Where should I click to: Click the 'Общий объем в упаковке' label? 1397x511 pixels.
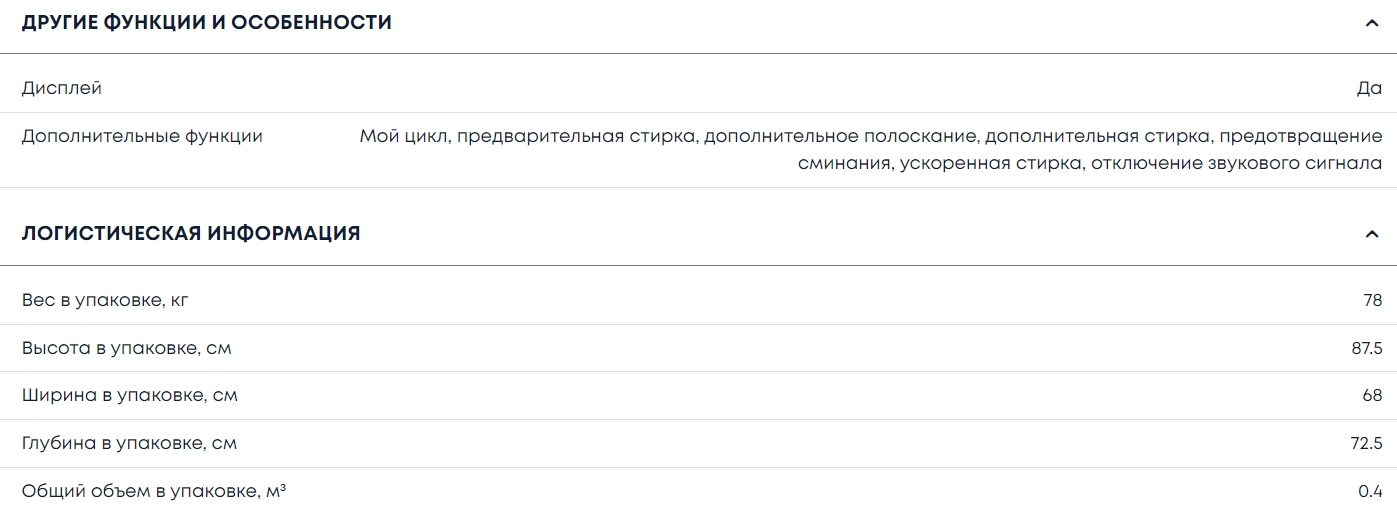click(153, 491)
